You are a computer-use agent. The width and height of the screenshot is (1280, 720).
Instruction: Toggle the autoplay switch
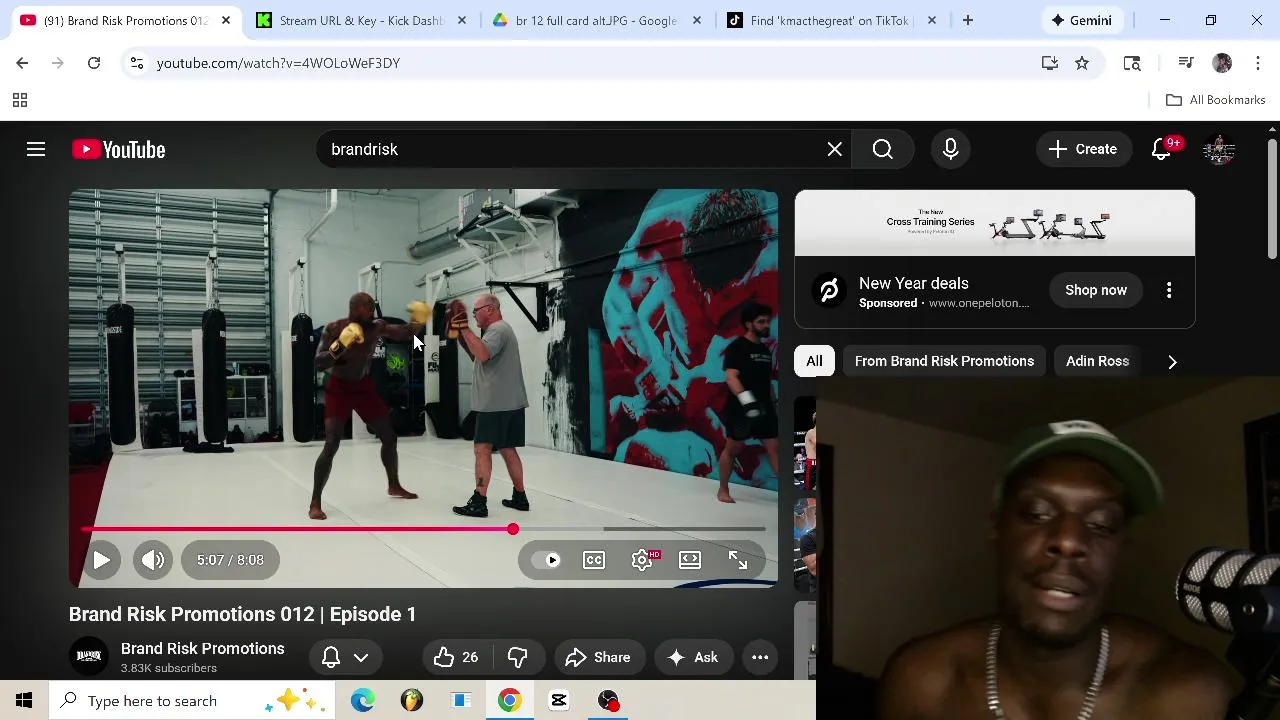tap(547, 560)
